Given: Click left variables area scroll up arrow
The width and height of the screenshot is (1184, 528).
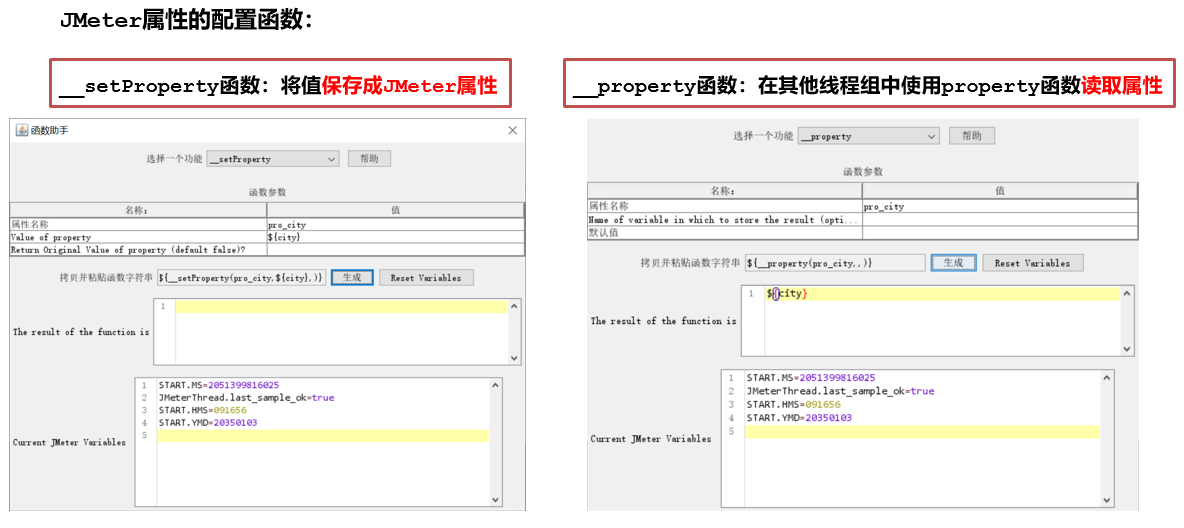Looking at the screenshot, I should point(496,385).
